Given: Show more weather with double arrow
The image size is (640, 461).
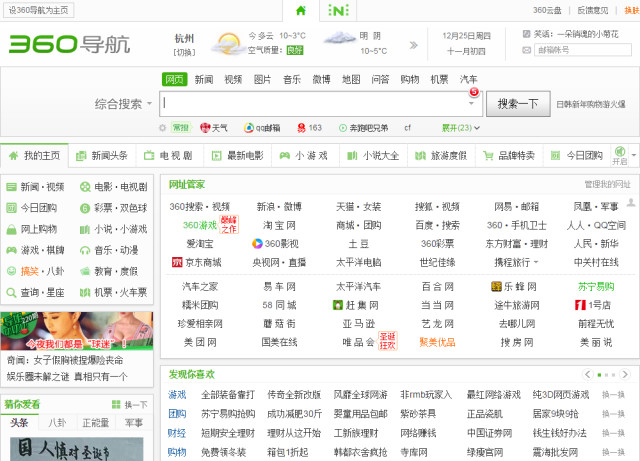Looking at the screenshot, I should coord(413,45).
